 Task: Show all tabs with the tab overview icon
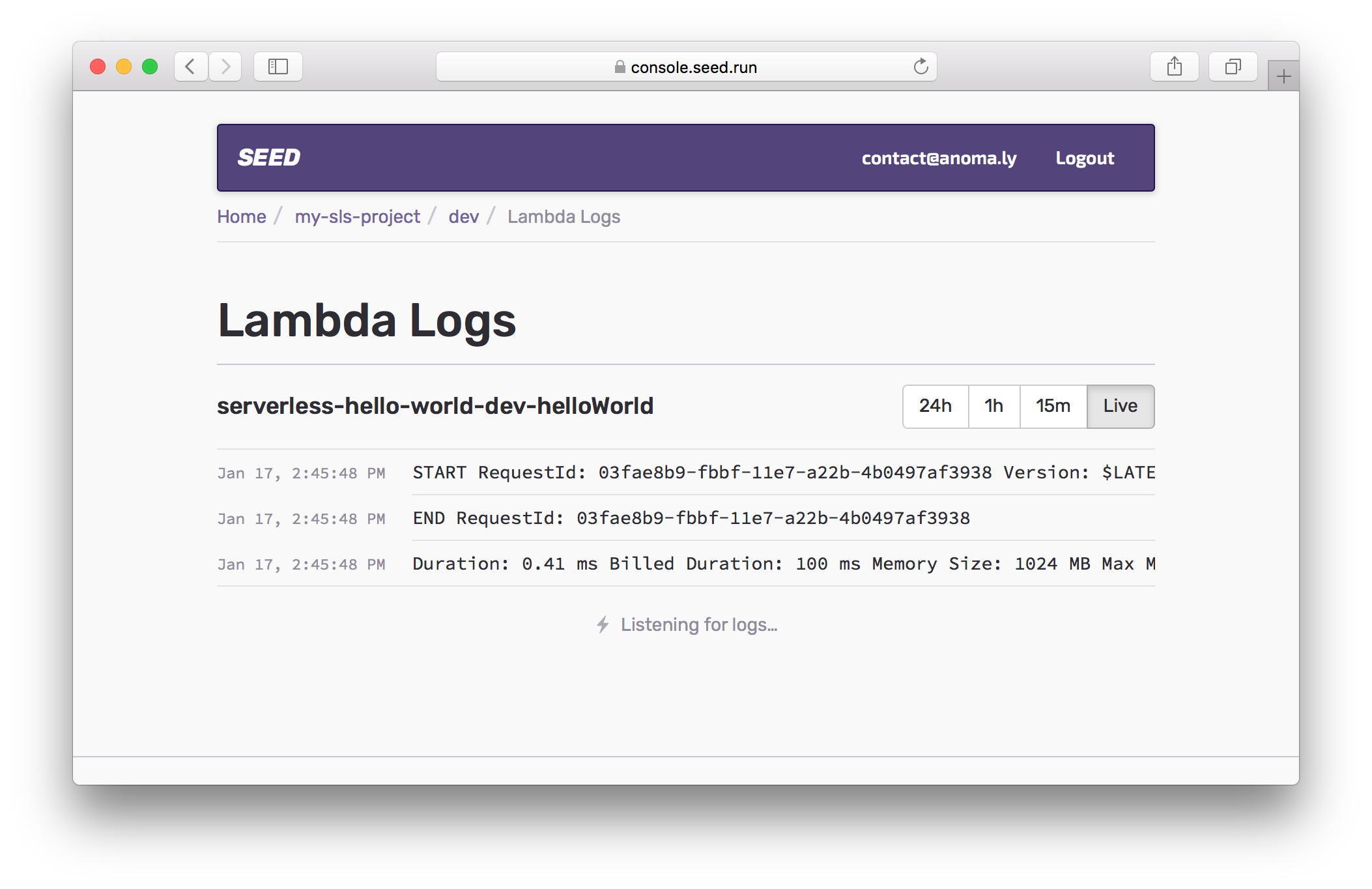pos(1232,66)
